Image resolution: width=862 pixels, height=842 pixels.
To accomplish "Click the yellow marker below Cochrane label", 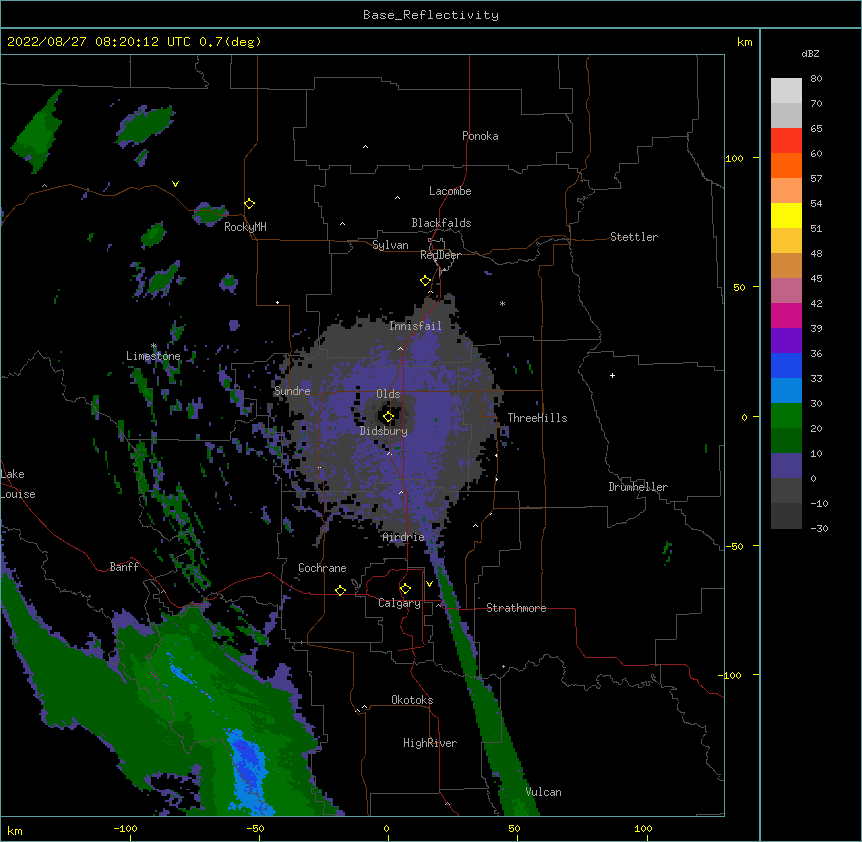I will [x=340, y=590].
